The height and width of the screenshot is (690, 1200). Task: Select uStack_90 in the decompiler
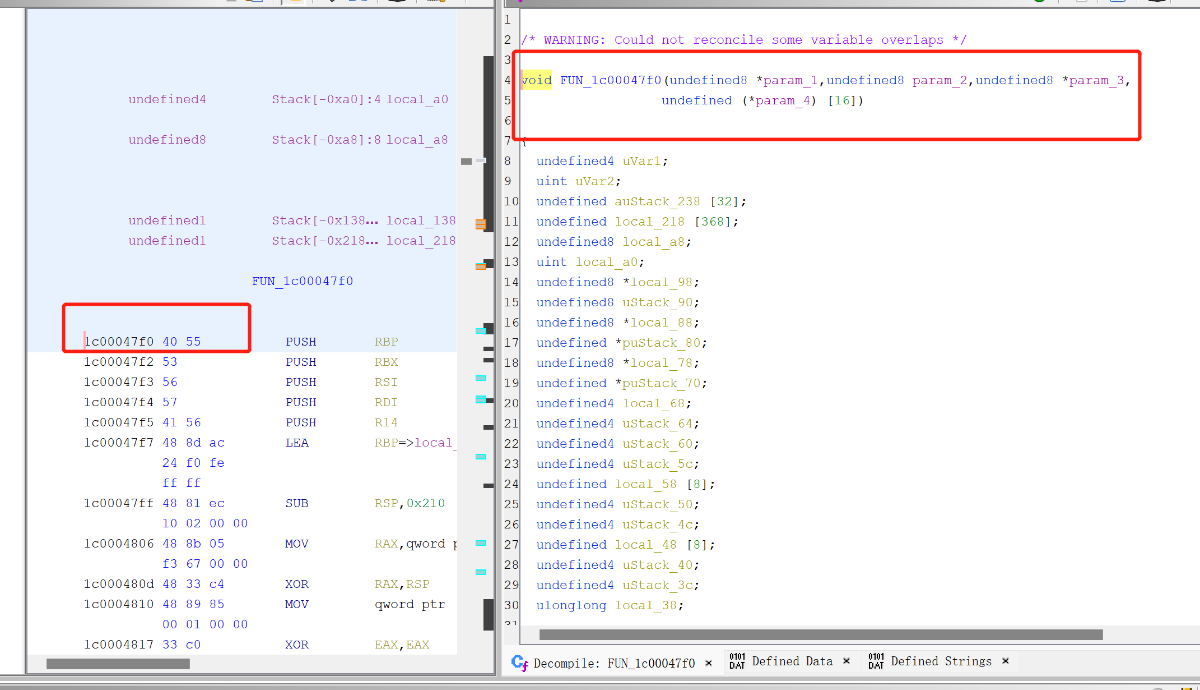coord(661,302)
